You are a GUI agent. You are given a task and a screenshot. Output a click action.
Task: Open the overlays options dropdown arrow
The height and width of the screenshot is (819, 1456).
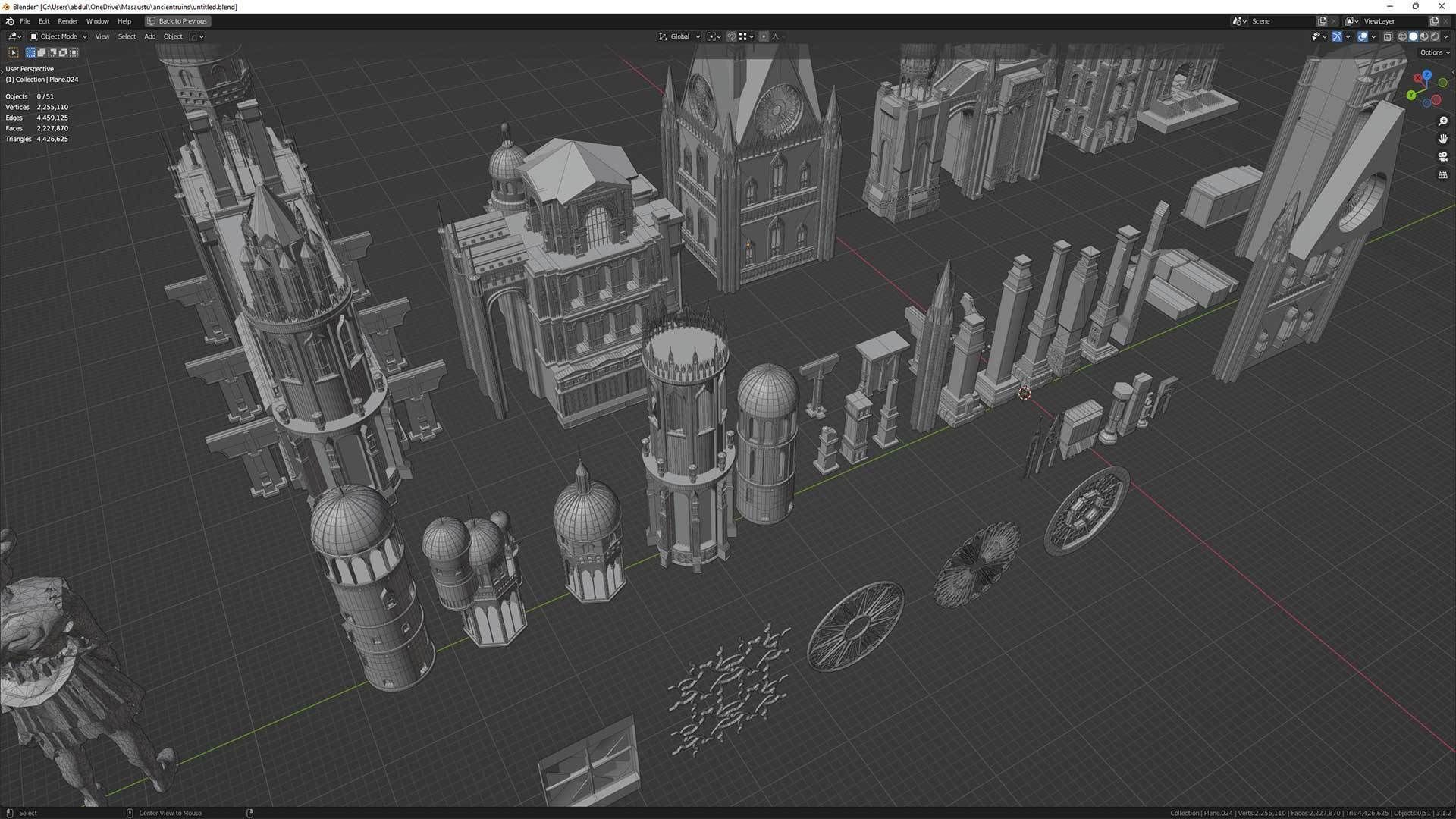click(x=1373, y=36)
